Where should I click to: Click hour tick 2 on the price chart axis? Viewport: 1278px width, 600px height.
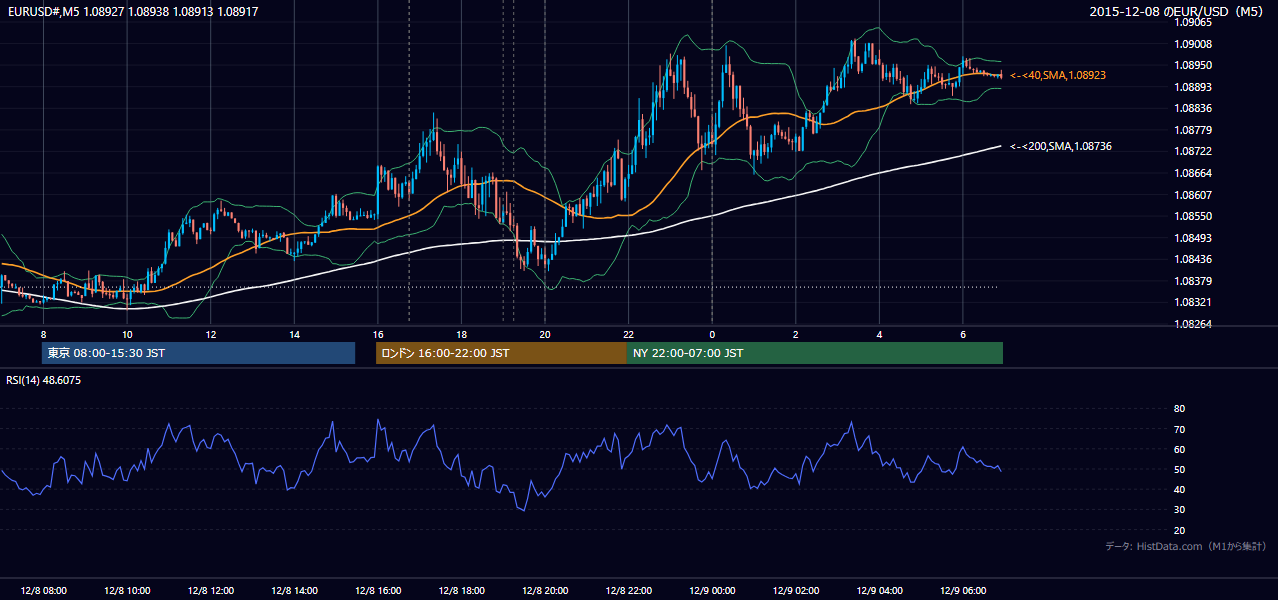[795, 334]
